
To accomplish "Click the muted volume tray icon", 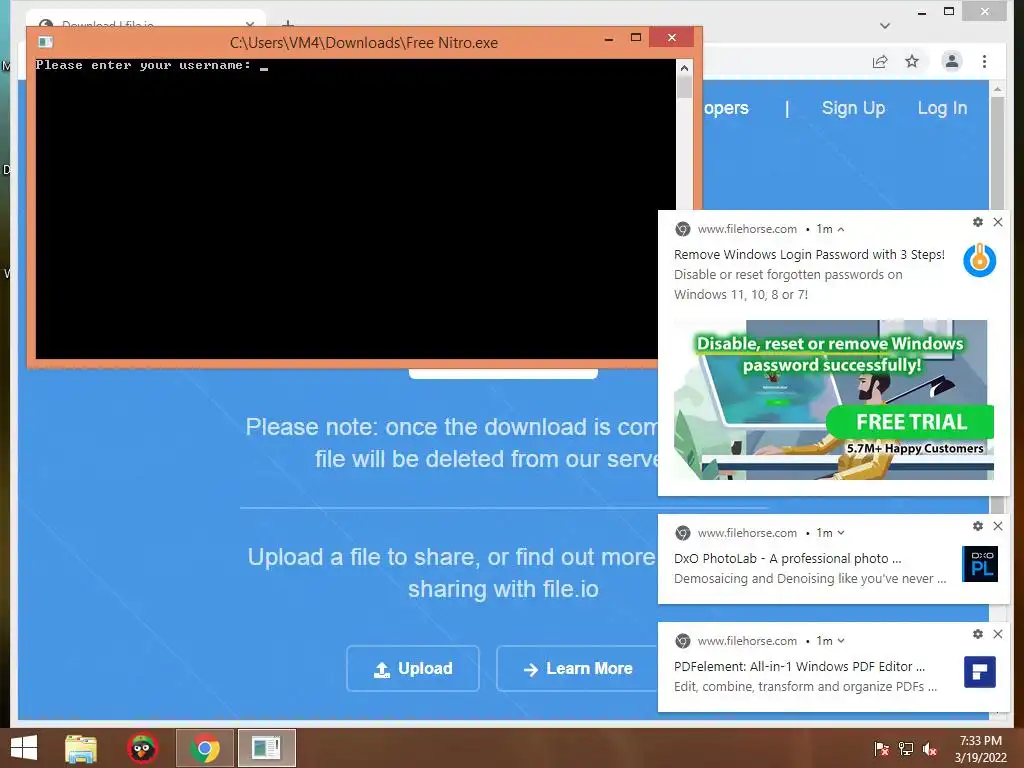I will coord(930,749).
